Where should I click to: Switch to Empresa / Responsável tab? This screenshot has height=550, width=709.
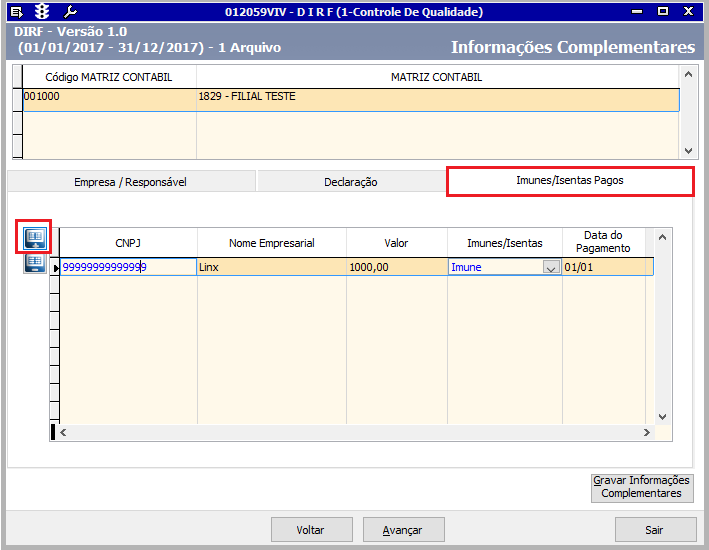pyautogui.click(x=131, y=182)
